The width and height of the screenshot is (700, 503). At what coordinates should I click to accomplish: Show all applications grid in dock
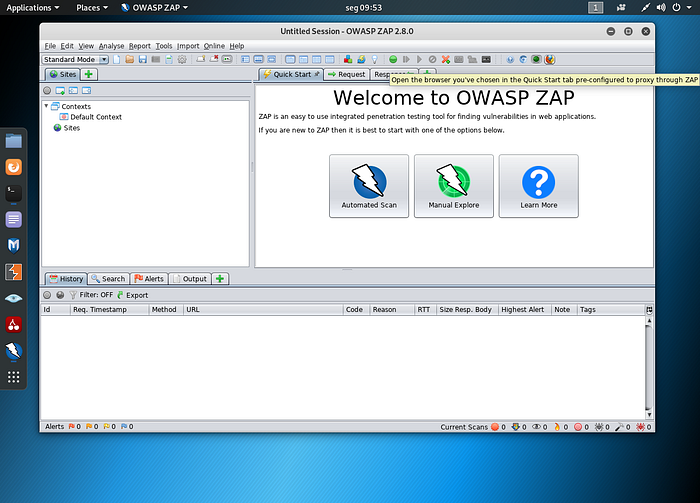[x=13, y=377]
